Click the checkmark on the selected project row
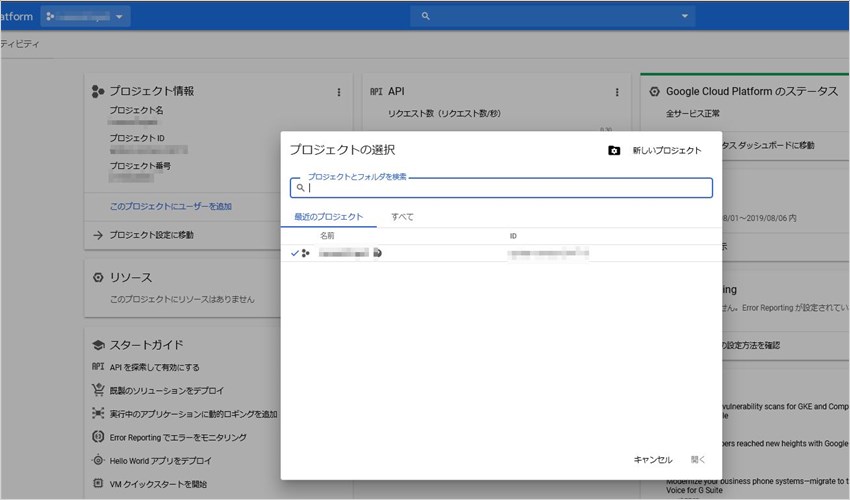The width and height of the screenshot is (850, 500). 294,253
